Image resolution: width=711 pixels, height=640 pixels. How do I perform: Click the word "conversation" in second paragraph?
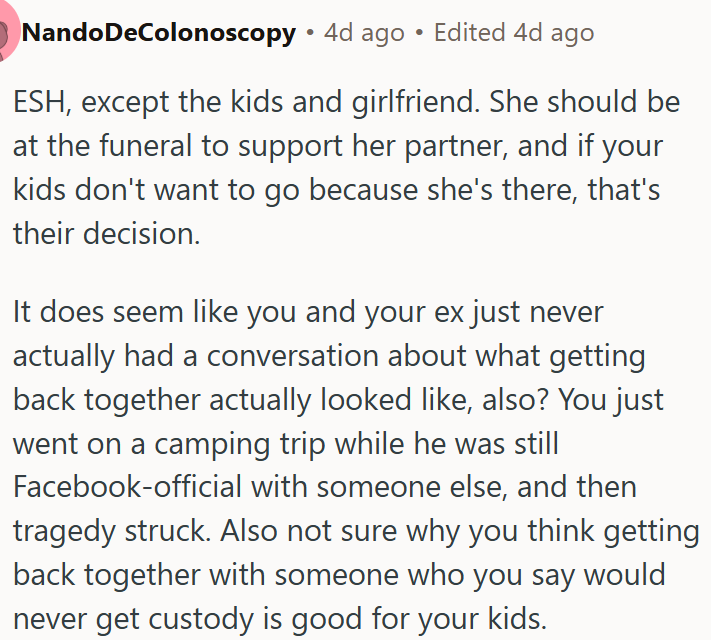pos(292,356)
